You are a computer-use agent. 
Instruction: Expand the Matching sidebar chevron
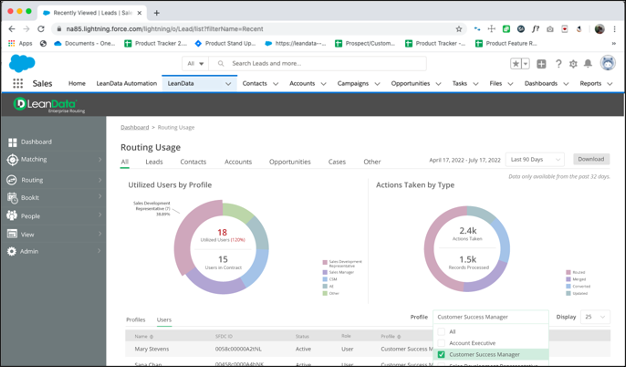[100, 159]
